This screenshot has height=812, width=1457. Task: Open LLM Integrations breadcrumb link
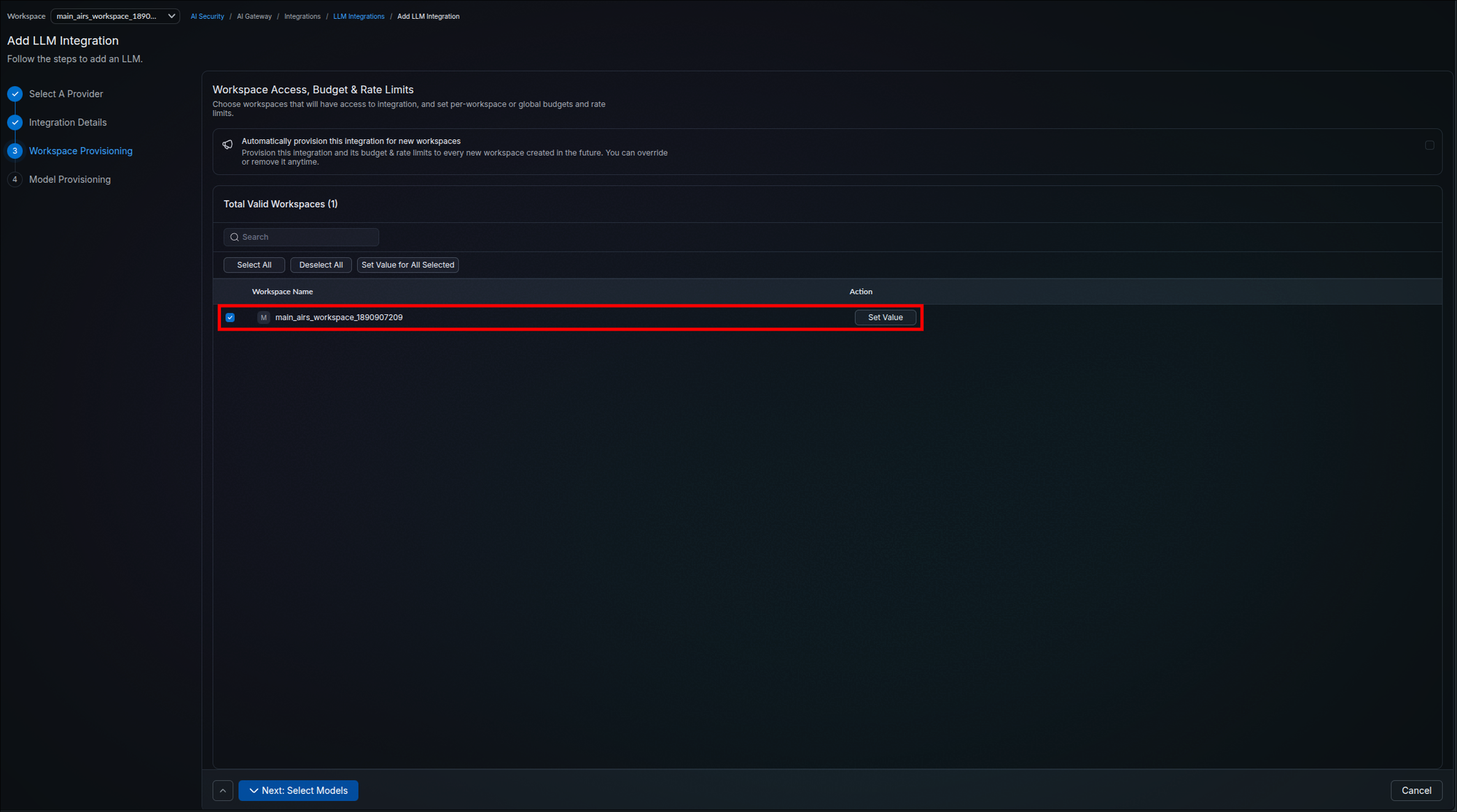[359, 16]
